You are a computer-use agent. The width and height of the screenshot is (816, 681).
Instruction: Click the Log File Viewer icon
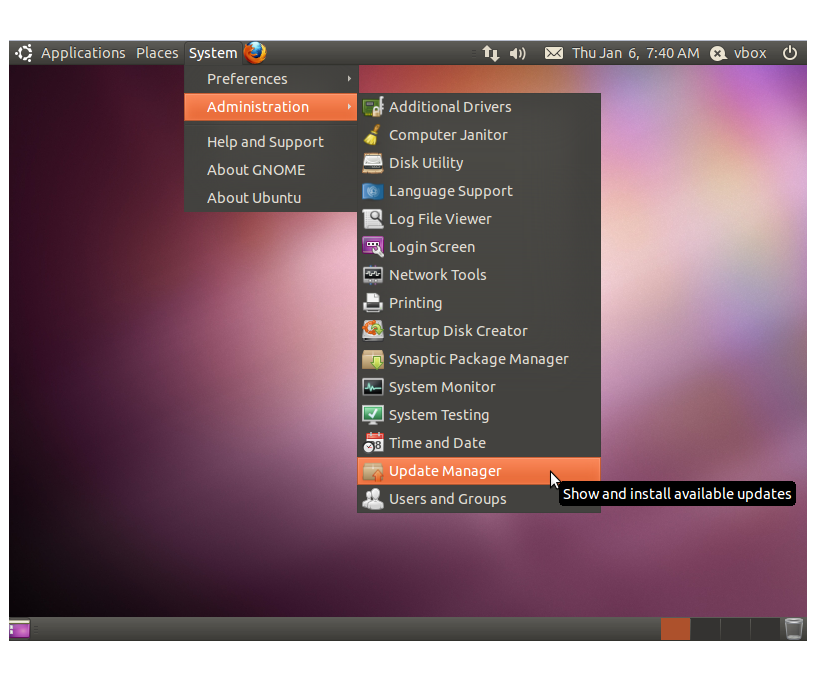click(x=373, y=219)
